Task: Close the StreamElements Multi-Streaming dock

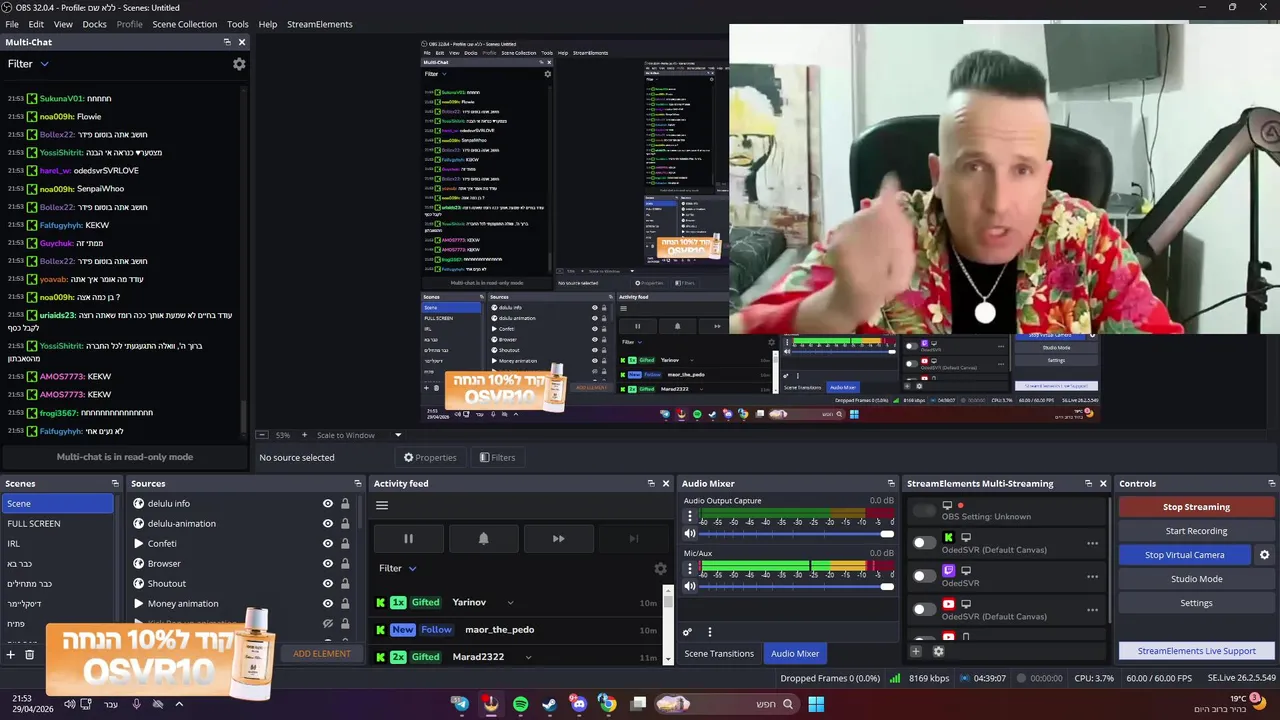Action: point(1103,484)
